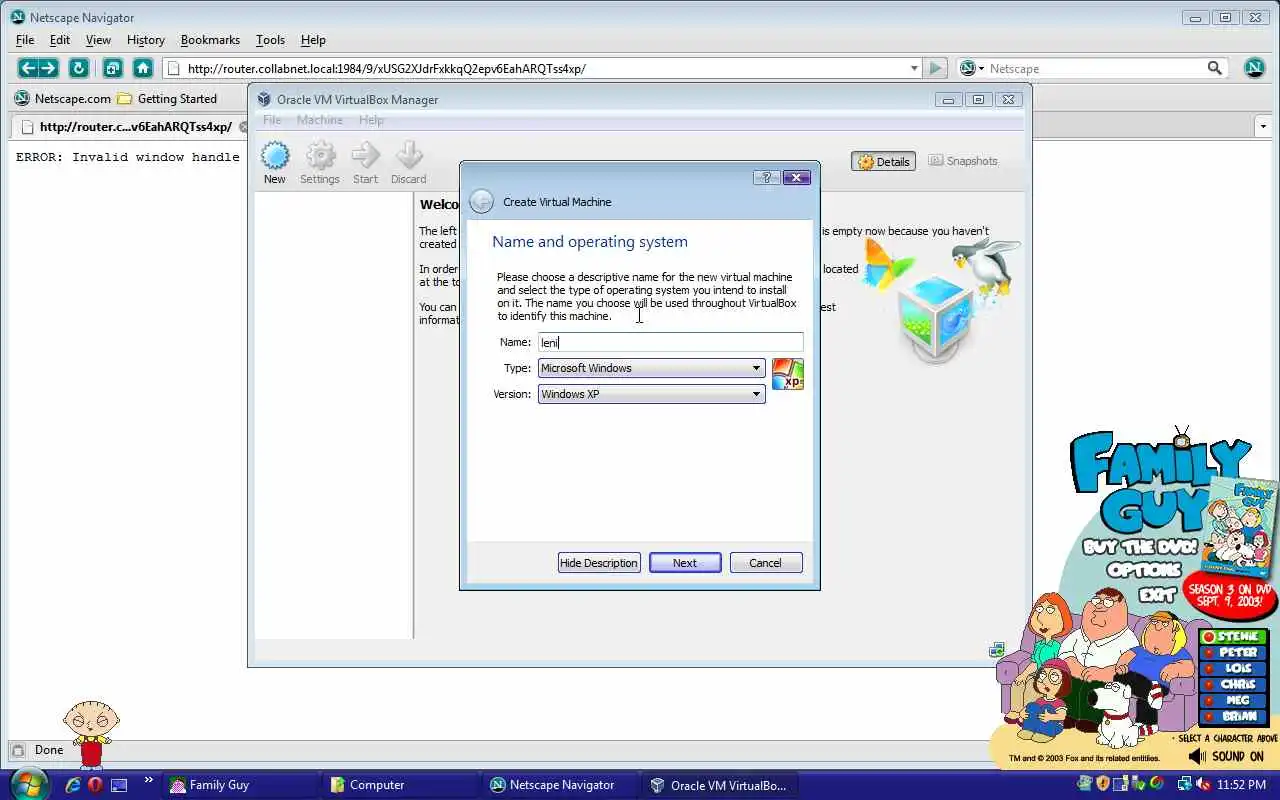
Task: Go to Netscape Home page
Action: [143, 68]
